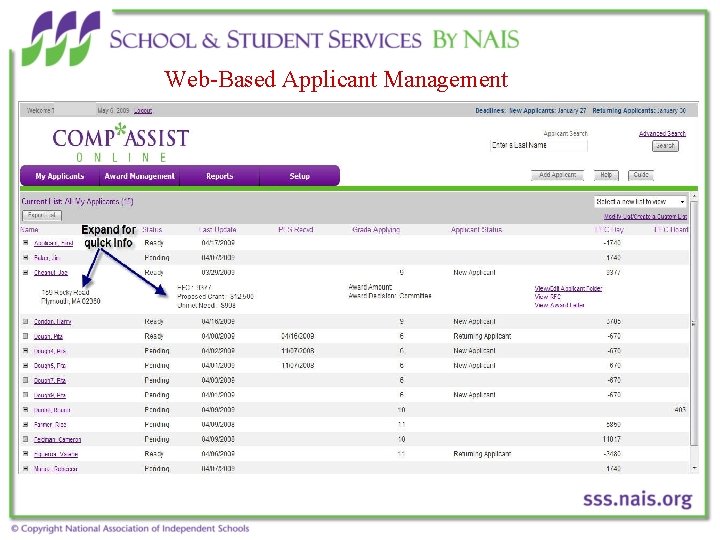Expand the Condon, Larry row
Screen dimensions: 720x540
click(26, 321)
